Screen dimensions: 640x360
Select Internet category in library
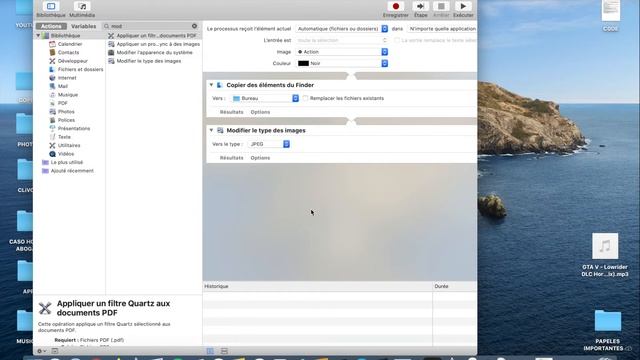tap(67, 78)
